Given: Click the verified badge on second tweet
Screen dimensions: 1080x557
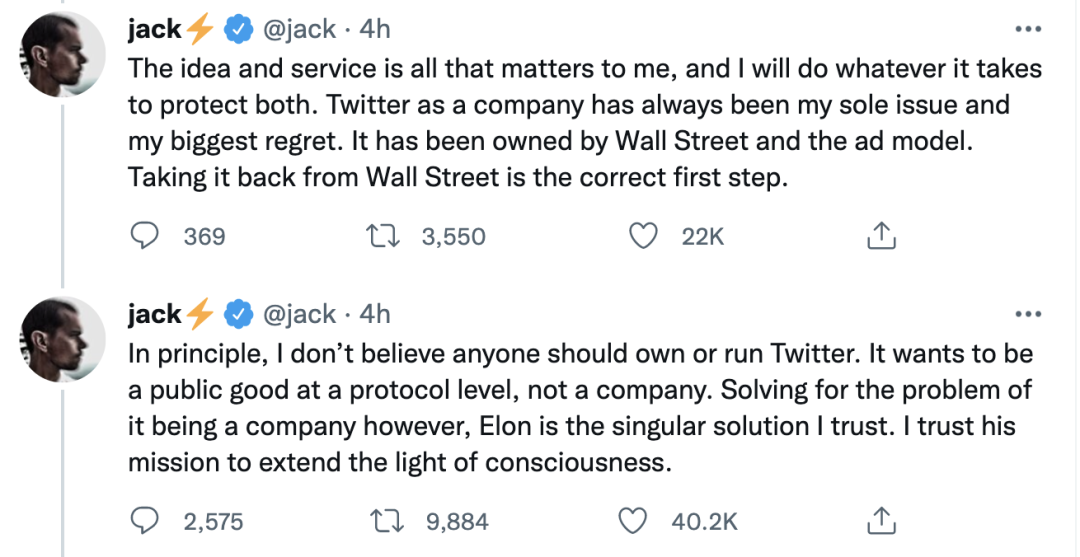Looking at the screenshot, I should [236, 314].
